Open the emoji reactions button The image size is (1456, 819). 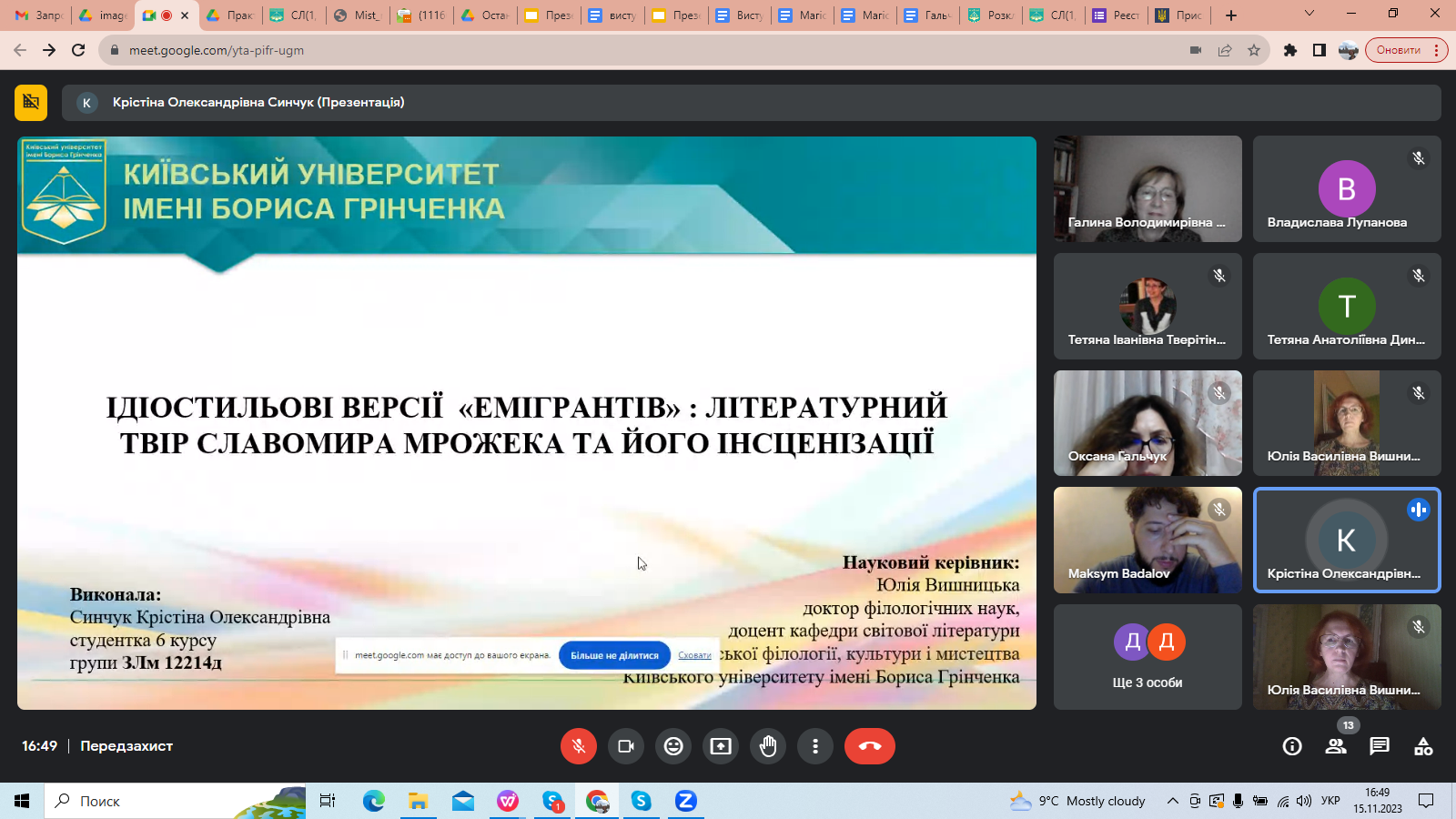click(x=673, y=746)
